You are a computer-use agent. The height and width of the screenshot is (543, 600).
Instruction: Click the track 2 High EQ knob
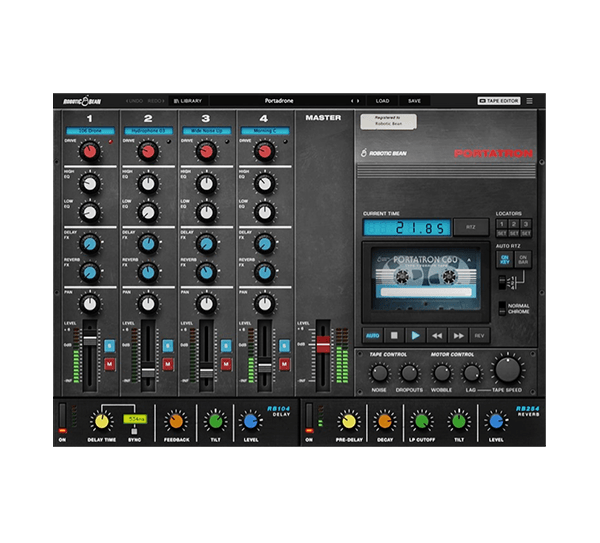click(148, 184)
